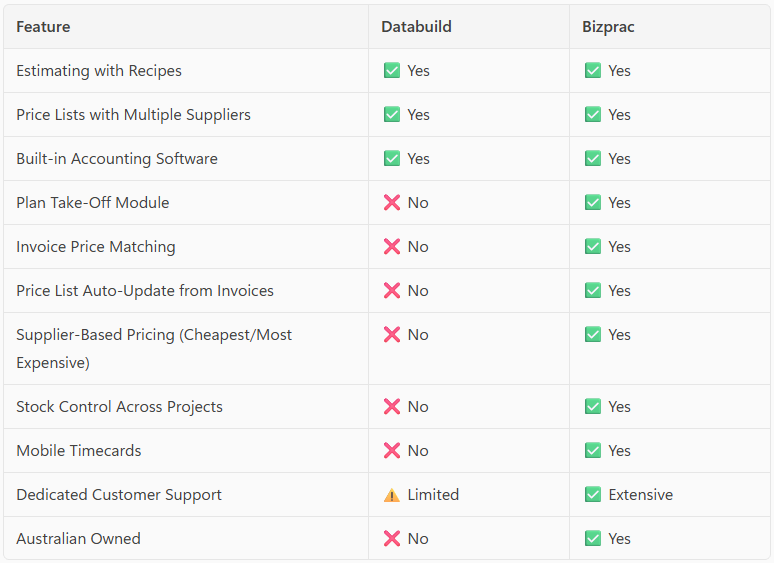Click Databuild check for Built-in Accounting Software
The width and height of the screenshot is (774, 563).
coord(392,158)
